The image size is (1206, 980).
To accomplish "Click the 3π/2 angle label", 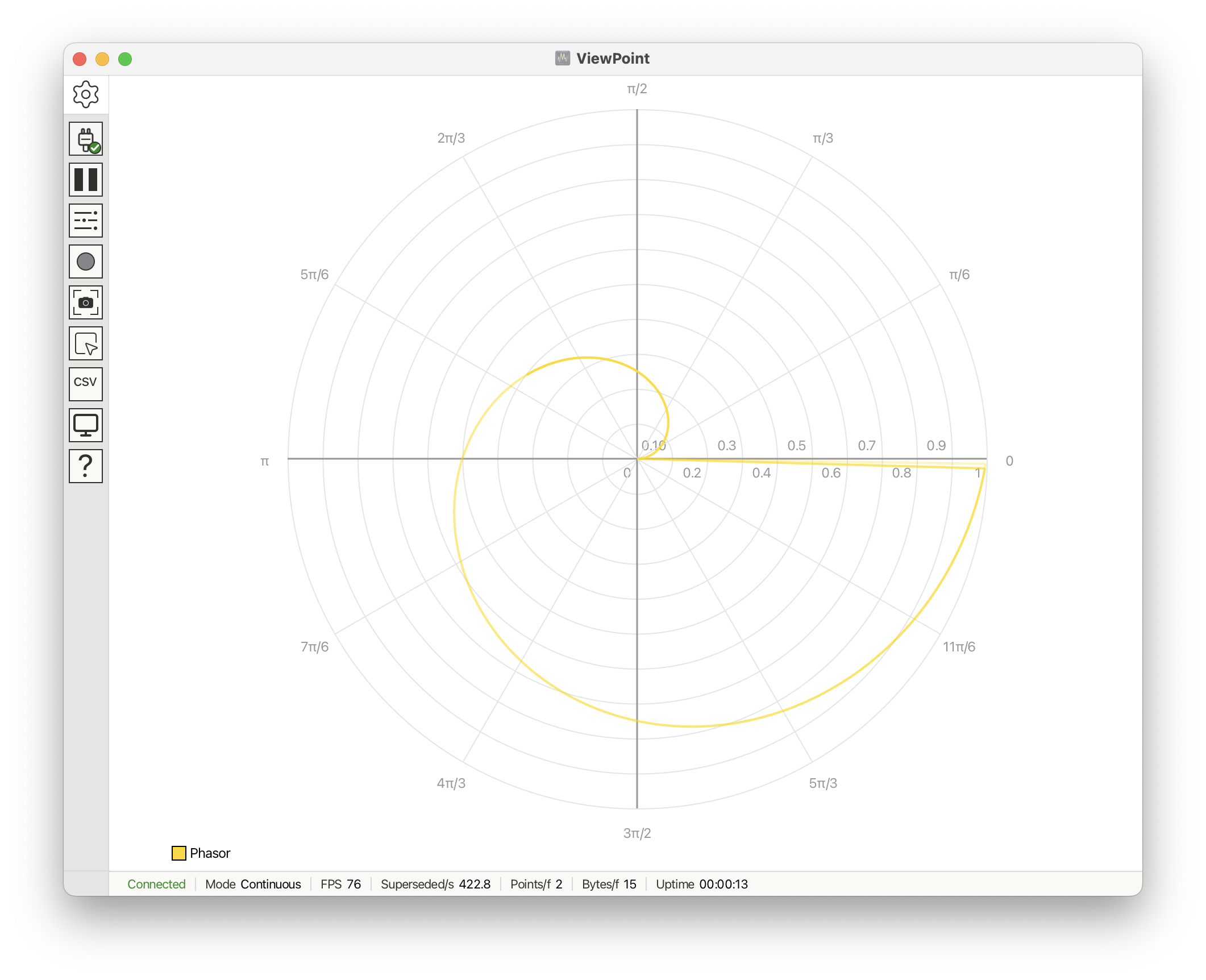I will coord(637,833).
